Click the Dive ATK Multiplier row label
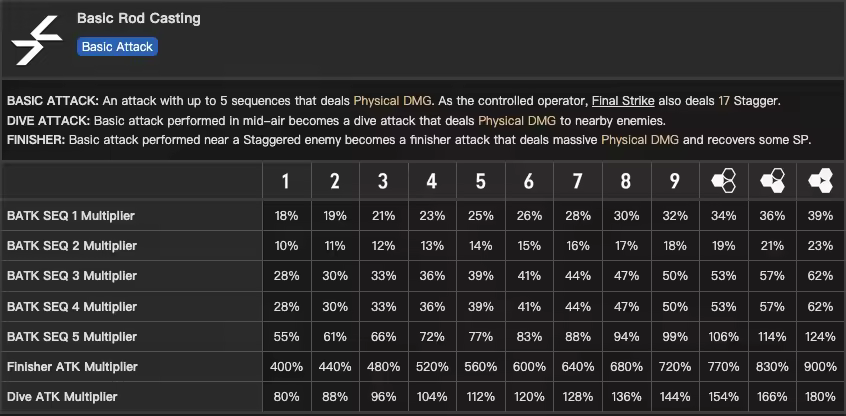The height and width of the screenshot is (416, 846). pyautogui.click(x=62, y=397)
